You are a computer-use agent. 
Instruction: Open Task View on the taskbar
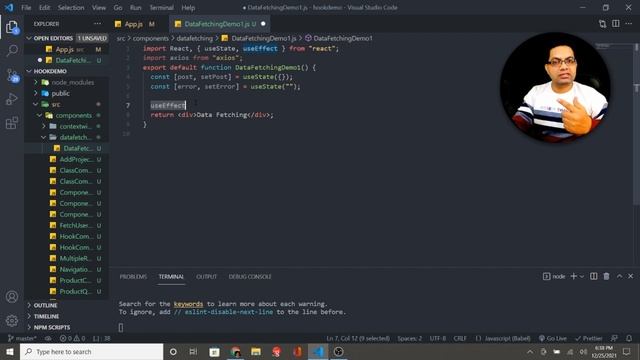pos(193,351)
